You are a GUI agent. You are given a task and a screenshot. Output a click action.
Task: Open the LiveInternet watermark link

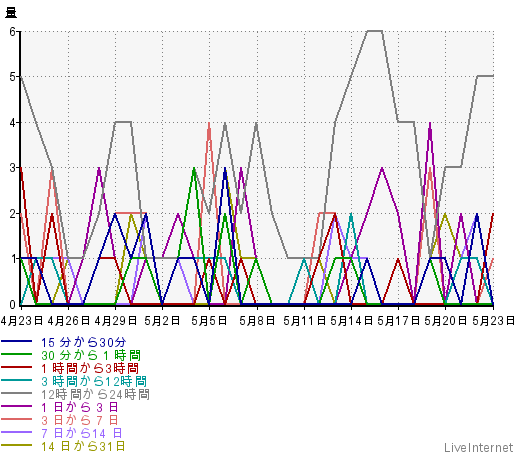479,448
